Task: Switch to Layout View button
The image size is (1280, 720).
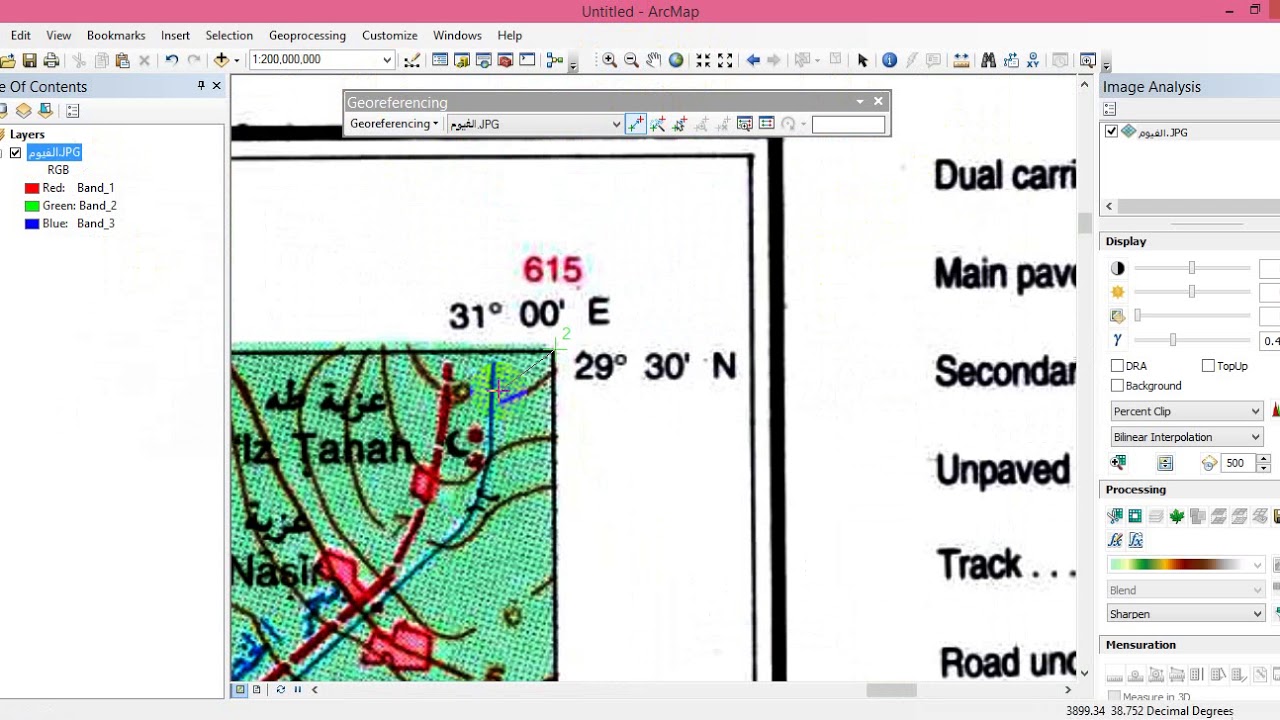Action: 257,689
